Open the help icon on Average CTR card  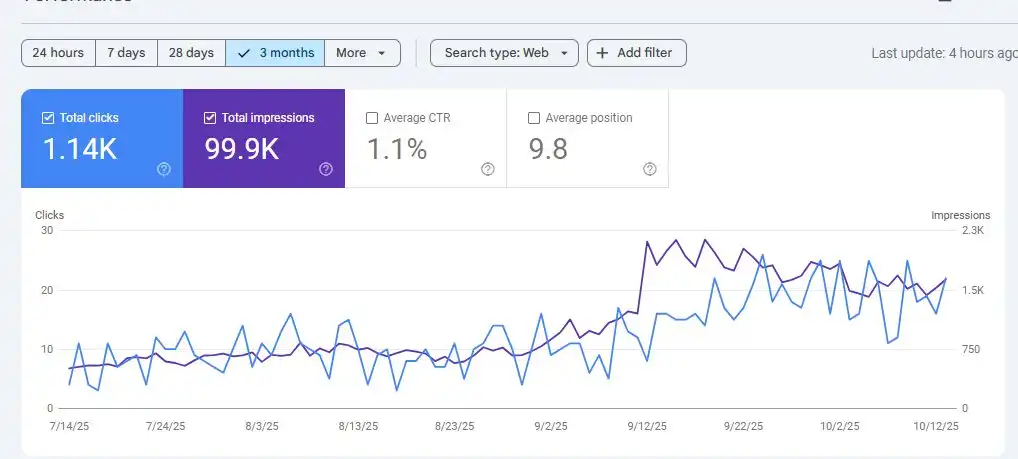pos(488,169)
